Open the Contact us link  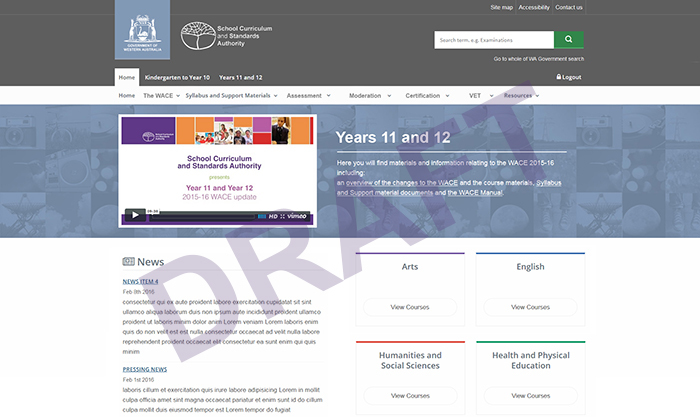point(569,7)
